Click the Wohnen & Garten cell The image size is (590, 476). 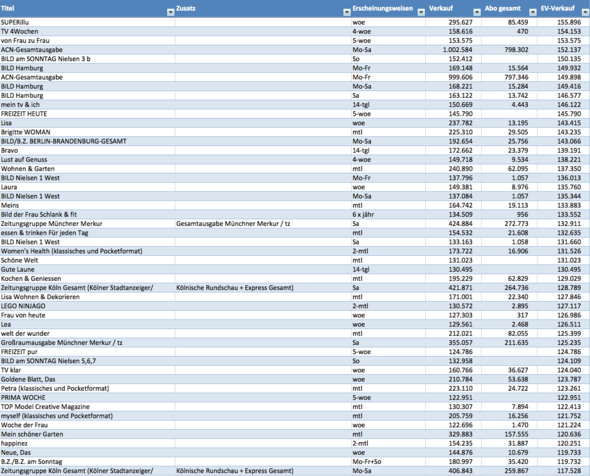click(x=87, y=169)
